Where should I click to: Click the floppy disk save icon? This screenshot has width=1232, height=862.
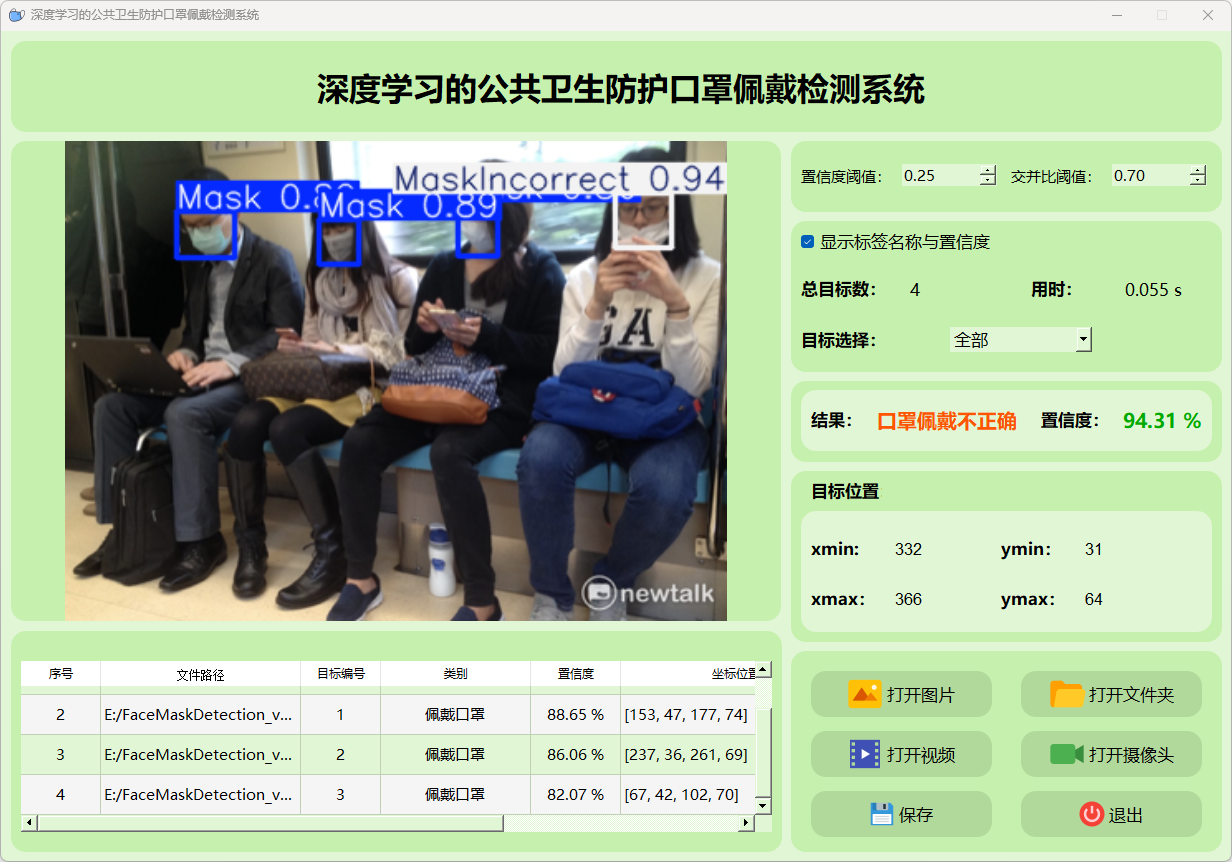tap(881, 814)
